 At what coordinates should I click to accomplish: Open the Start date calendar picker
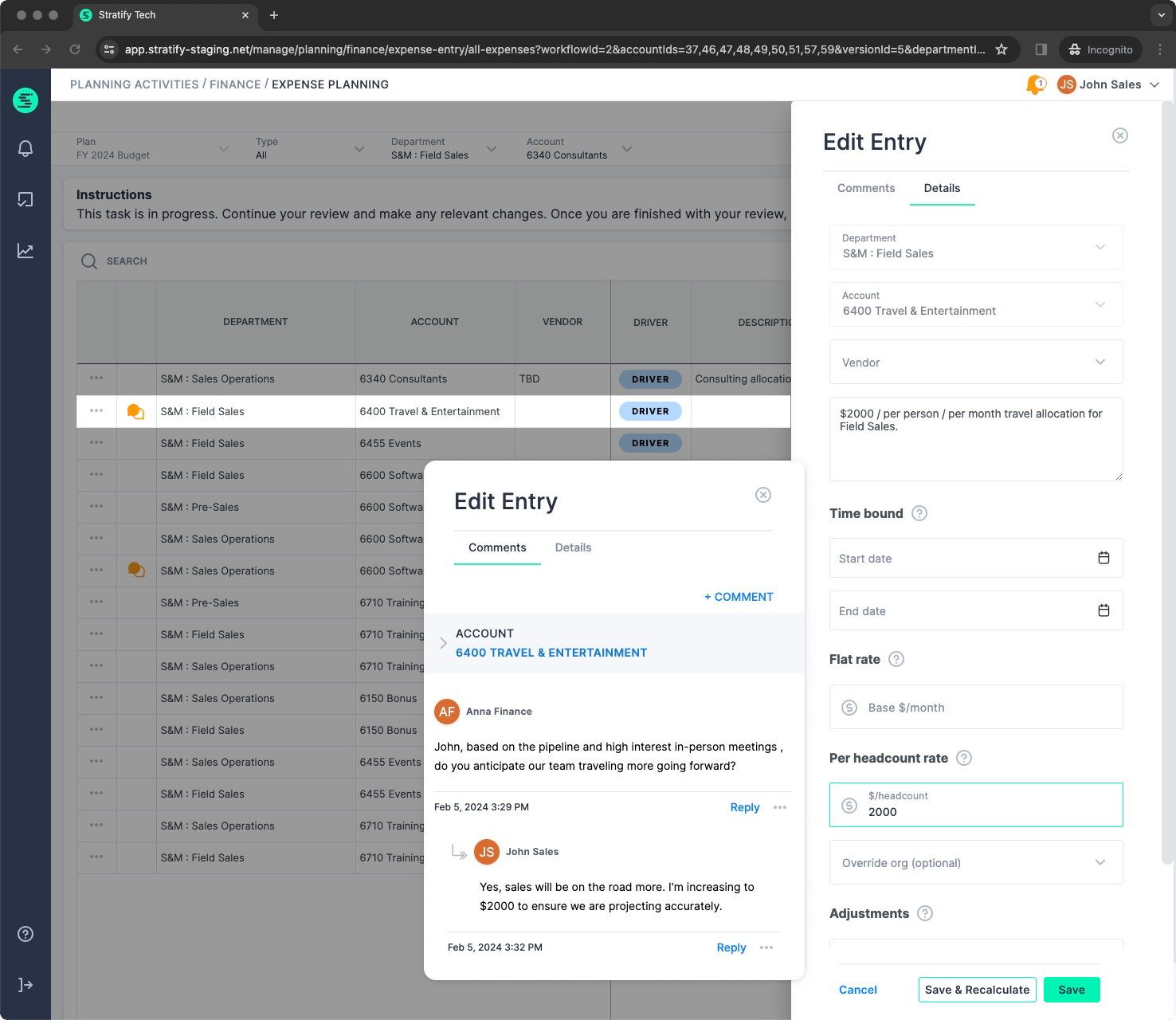pyautogui.click(x=1103, y=558)
